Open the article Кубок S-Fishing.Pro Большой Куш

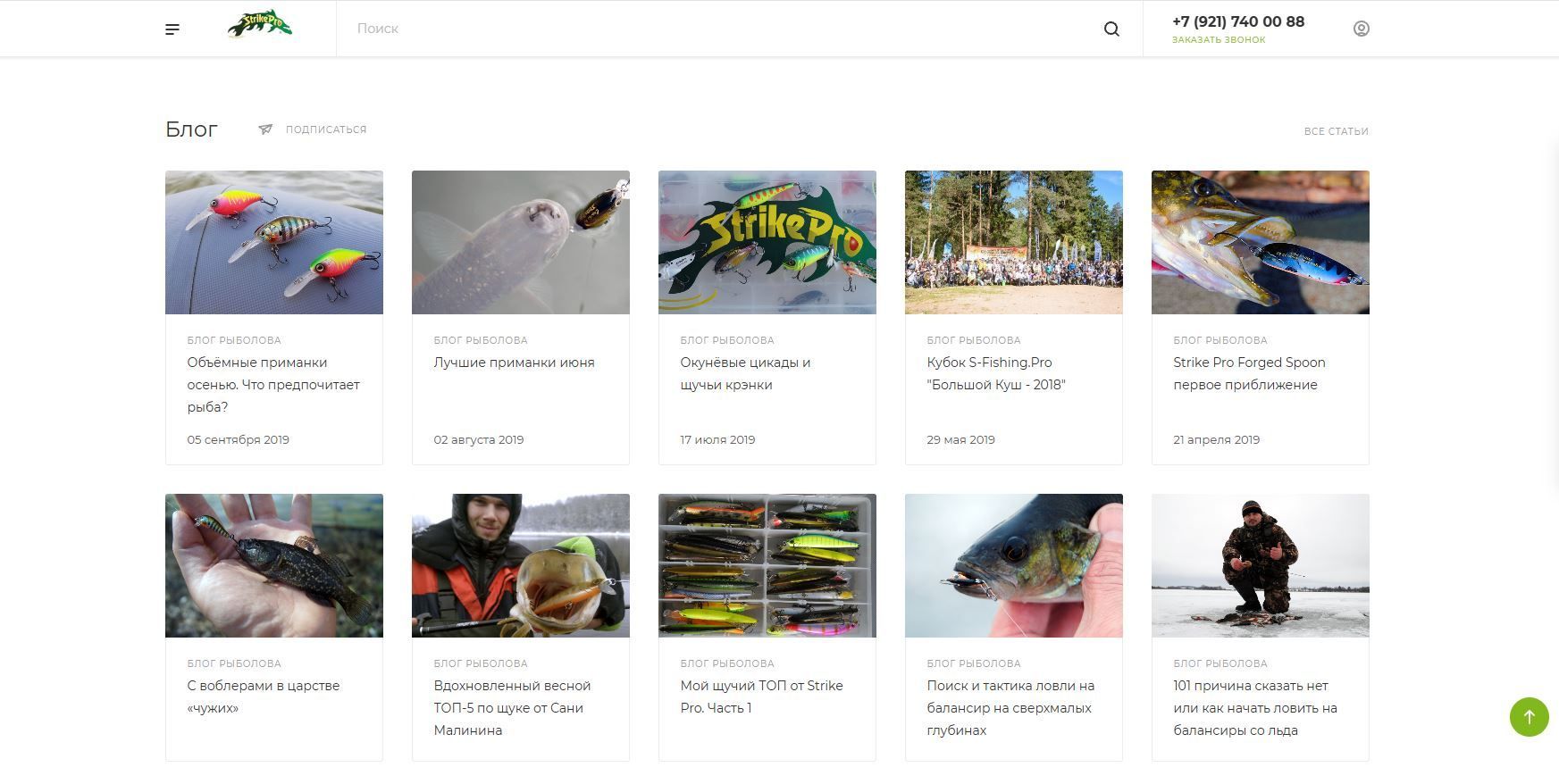(996, 374)
